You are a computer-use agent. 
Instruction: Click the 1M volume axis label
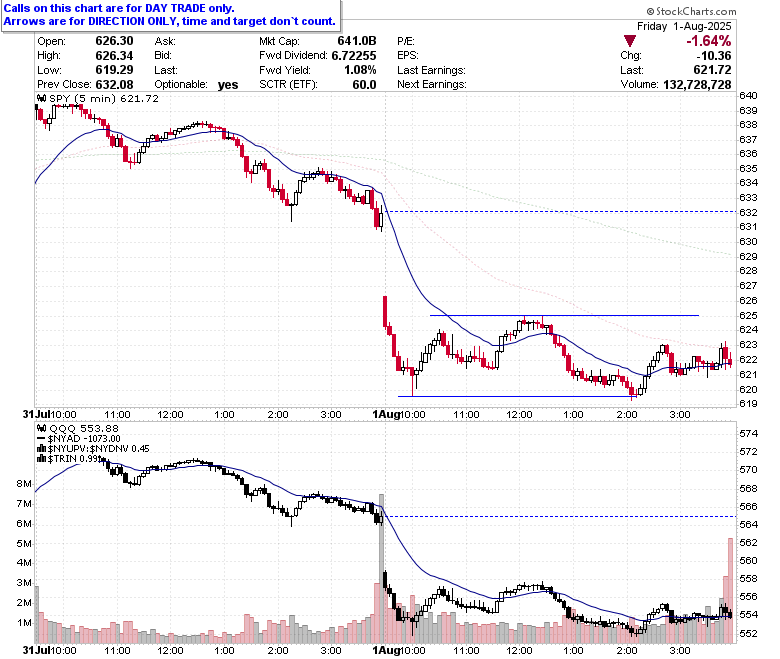click(x=23, y=623)
